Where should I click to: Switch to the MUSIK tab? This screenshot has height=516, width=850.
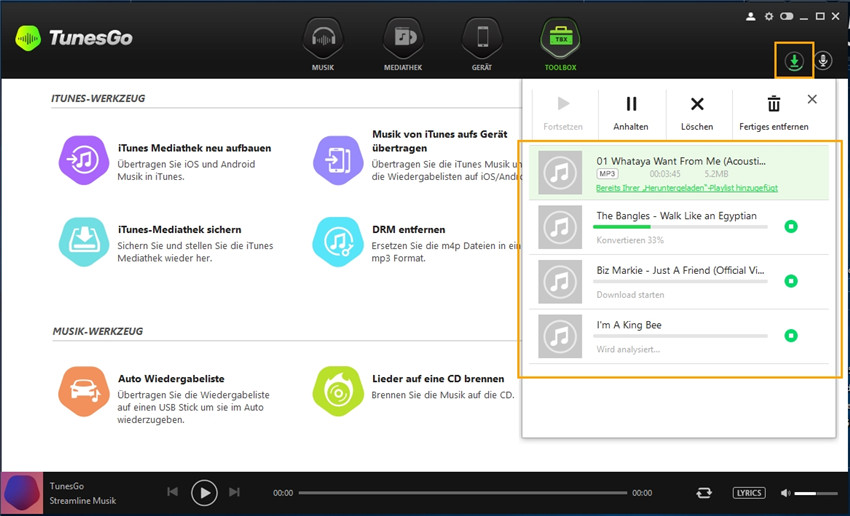point(322,46)
